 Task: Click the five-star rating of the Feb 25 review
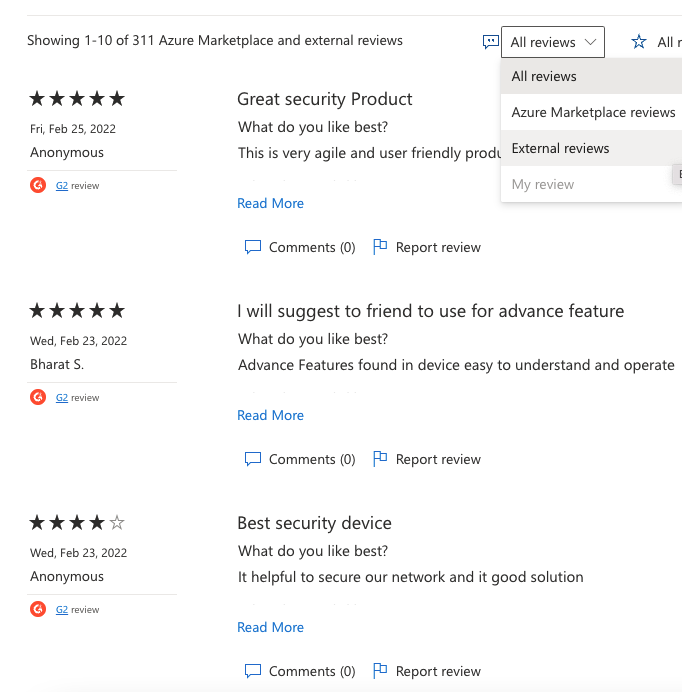77,98
